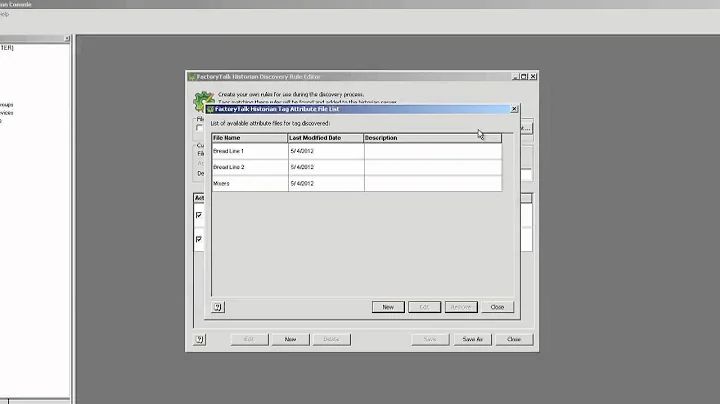
Task: Click the 5/4/2012 date for Mixers
Action: 302,183
